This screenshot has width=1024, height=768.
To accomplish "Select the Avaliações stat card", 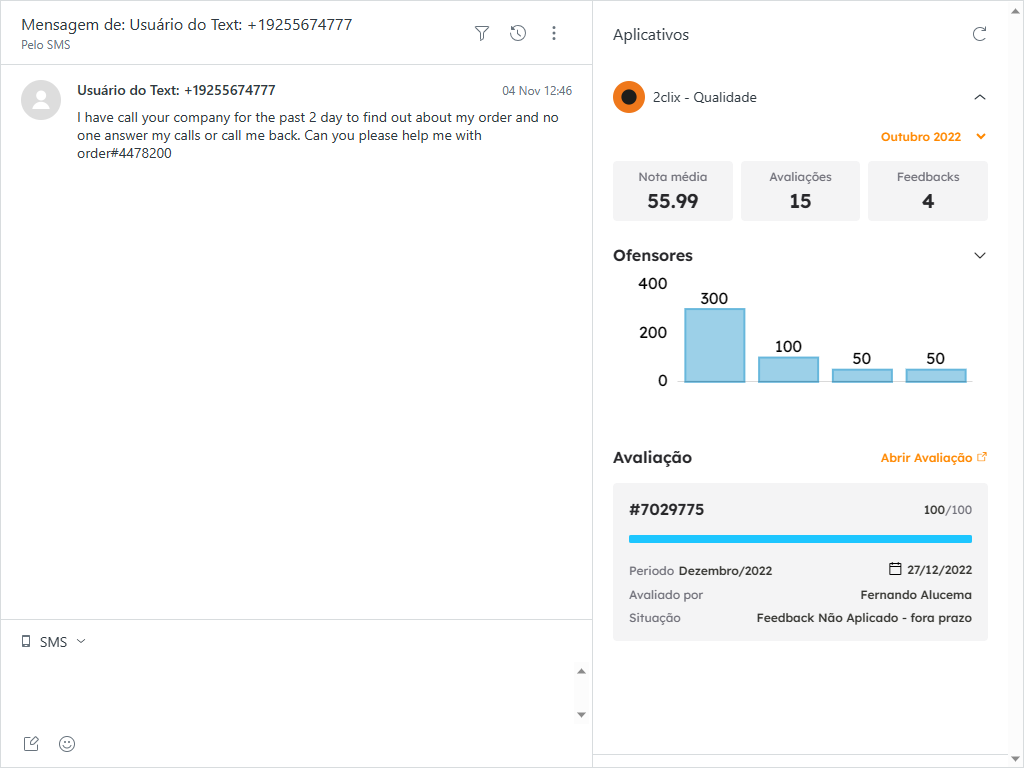I will 800,190.
